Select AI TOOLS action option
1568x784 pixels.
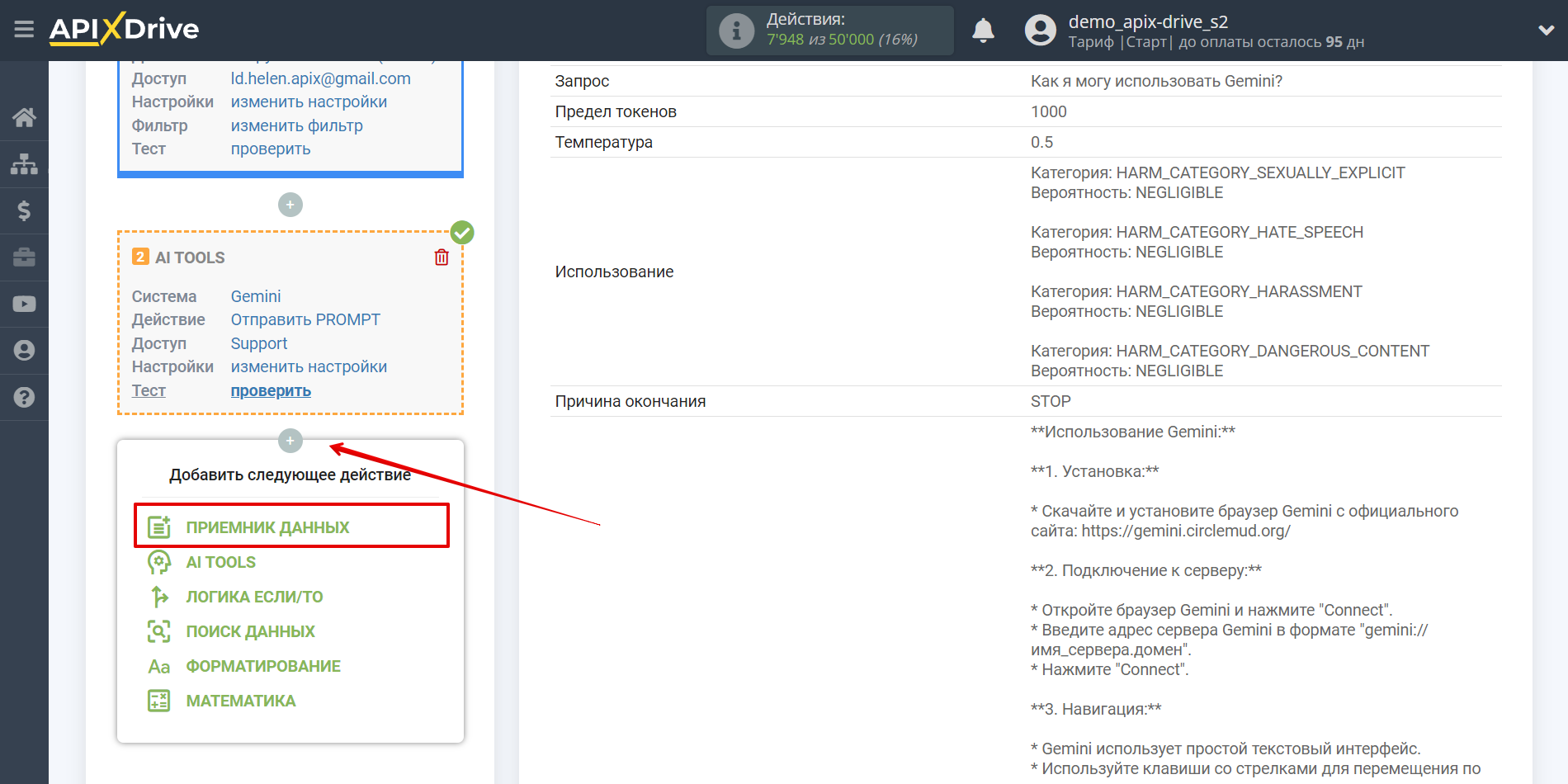click(x=220, y=562)
